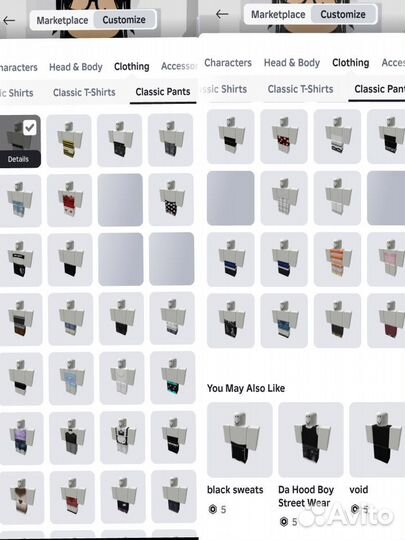This screenshot has width=405, height=540.
Task: Select Classic T-Shirts subtab on left
Action: 84,92
